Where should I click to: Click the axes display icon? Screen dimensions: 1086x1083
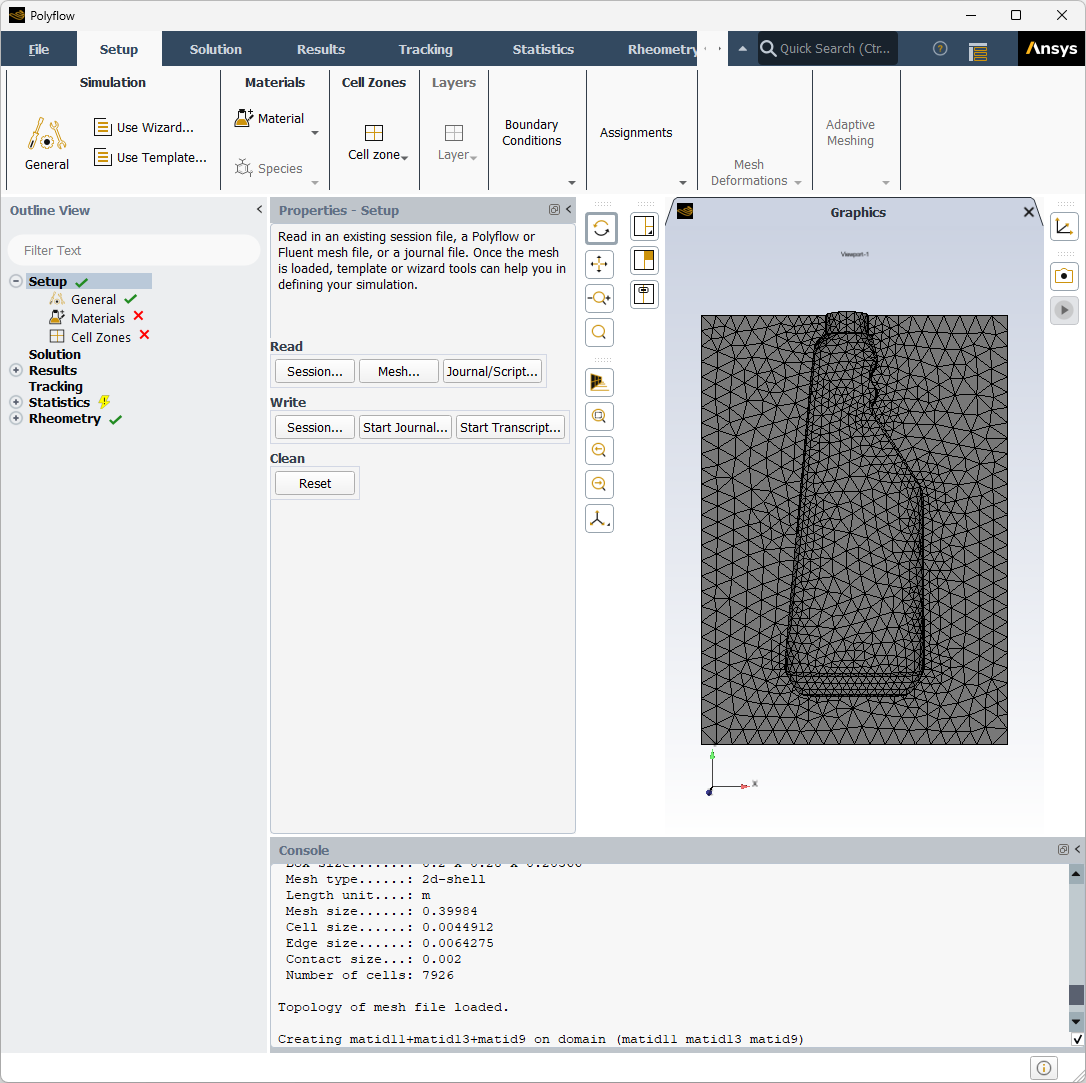click(1064, 226)
